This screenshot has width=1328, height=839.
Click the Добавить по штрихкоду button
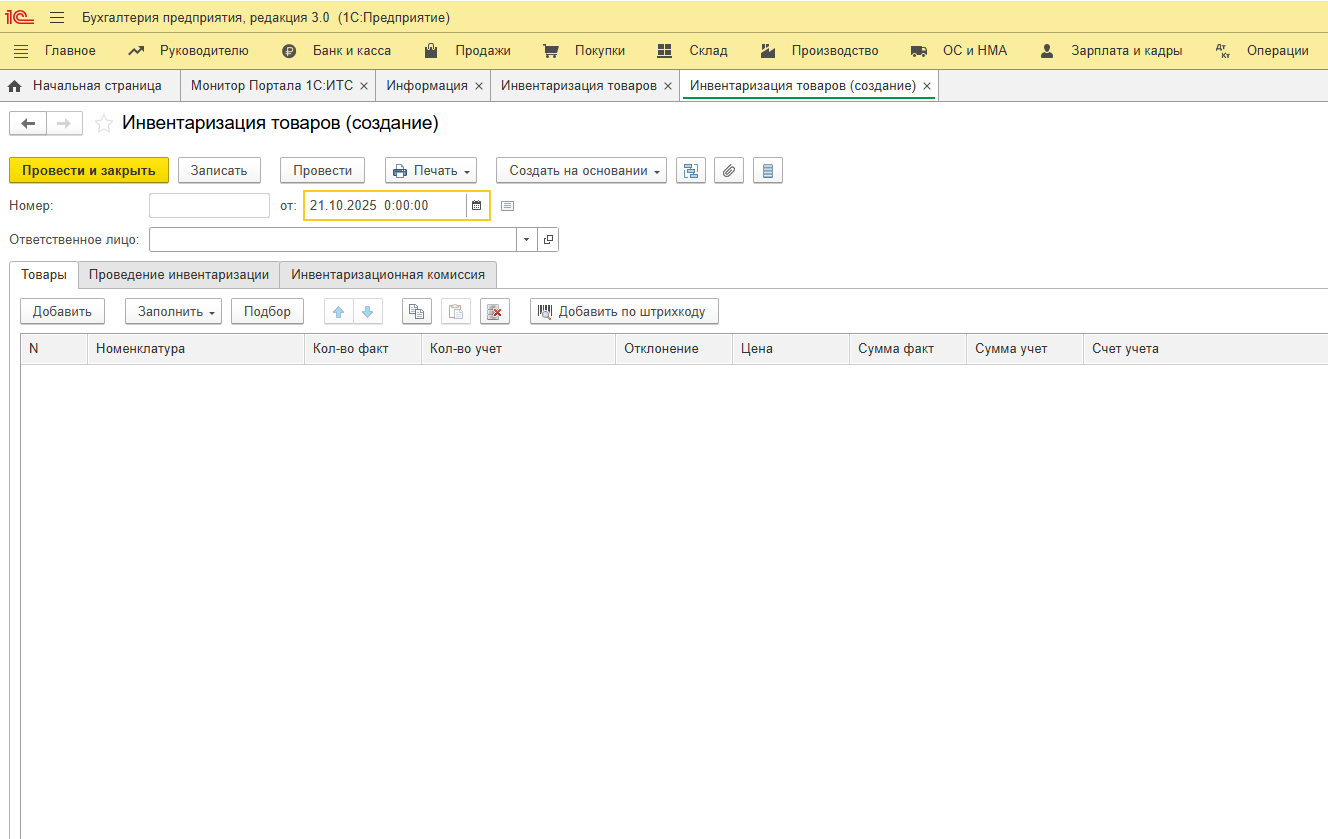pyautogui.click(x=624, y=312)
